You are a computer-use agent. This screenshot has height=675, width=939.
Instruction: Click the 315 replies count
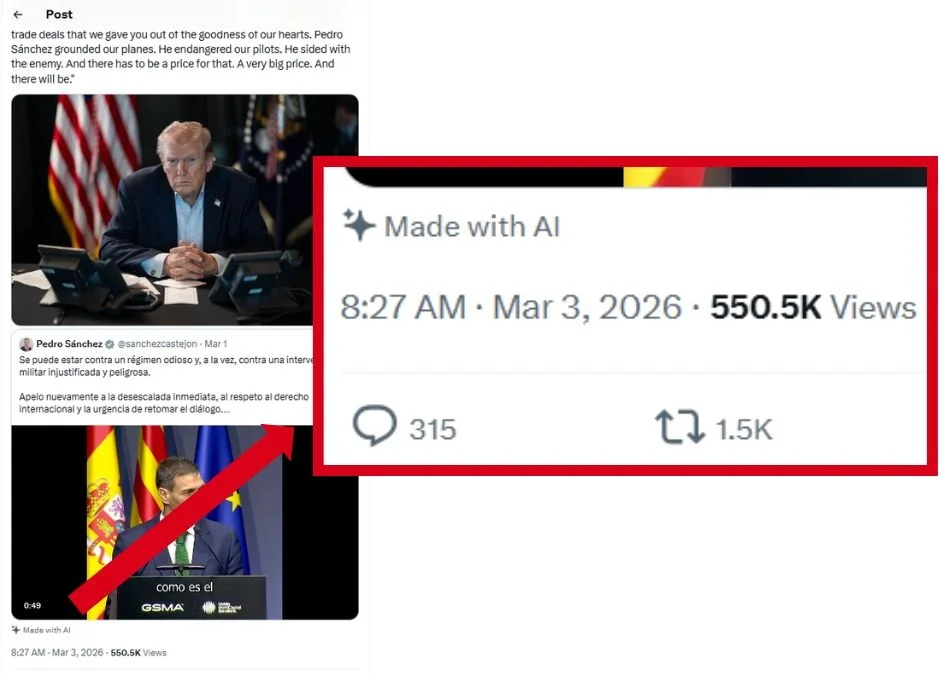pyautogui.click(x=432, y=429)
